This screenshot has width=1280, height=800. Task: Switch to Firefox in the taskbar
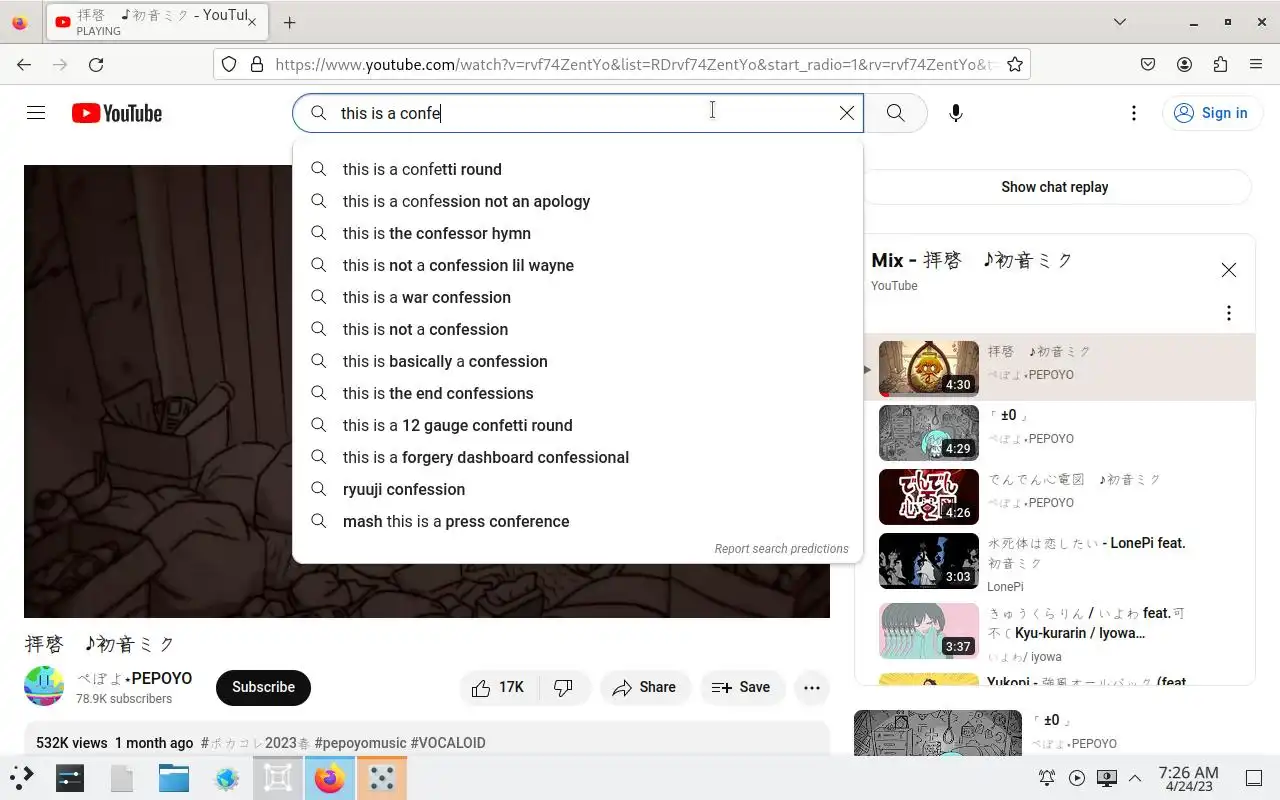[x=330, y=778]
